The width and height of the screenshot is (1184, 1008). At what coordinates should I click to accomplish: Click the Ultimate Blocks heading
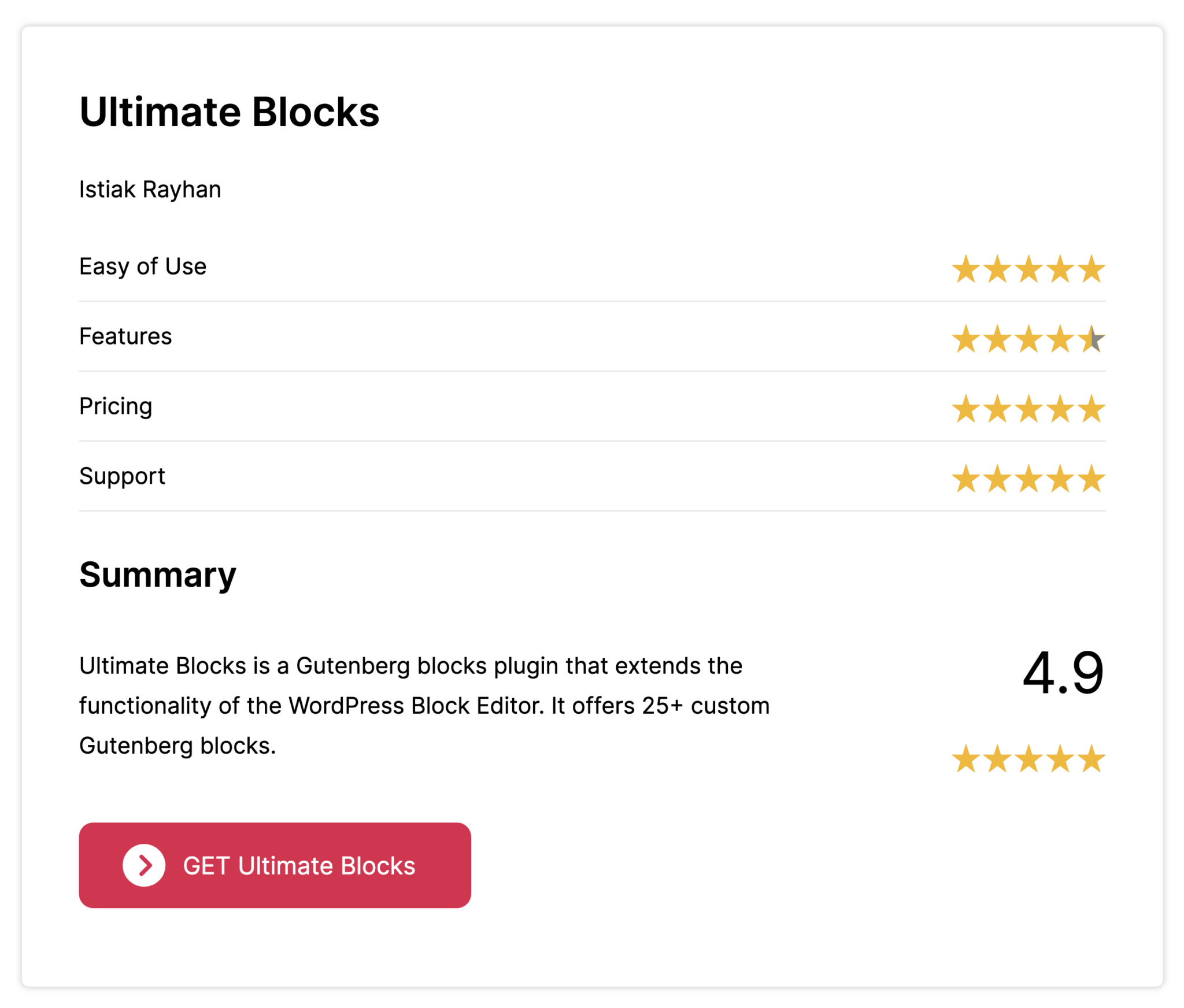230,112
